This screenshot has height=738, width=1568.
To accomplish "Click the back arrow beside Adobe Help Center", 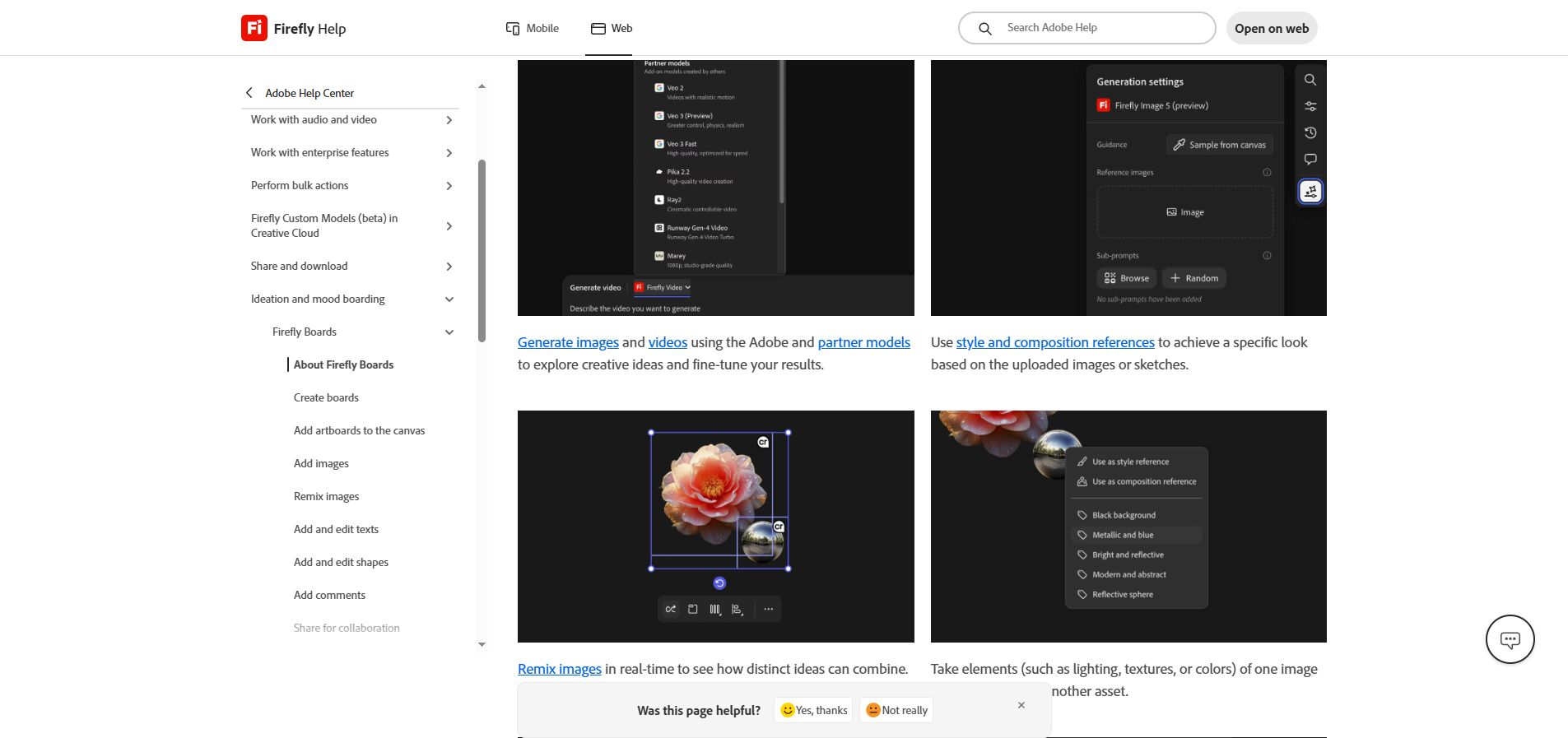I will pyautogui.click(x=249, y=93).
